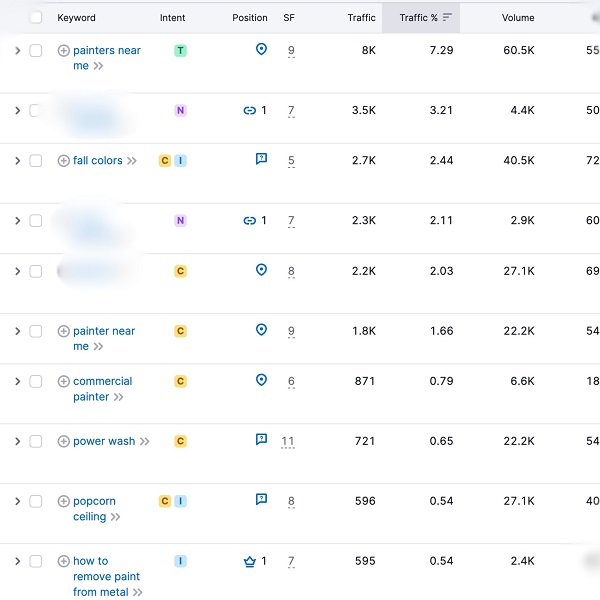The height and width of the screenshot is (600, 600).
Task: Click the location pin icon in 'painters near me' row
Action: (x=261, y=49)
